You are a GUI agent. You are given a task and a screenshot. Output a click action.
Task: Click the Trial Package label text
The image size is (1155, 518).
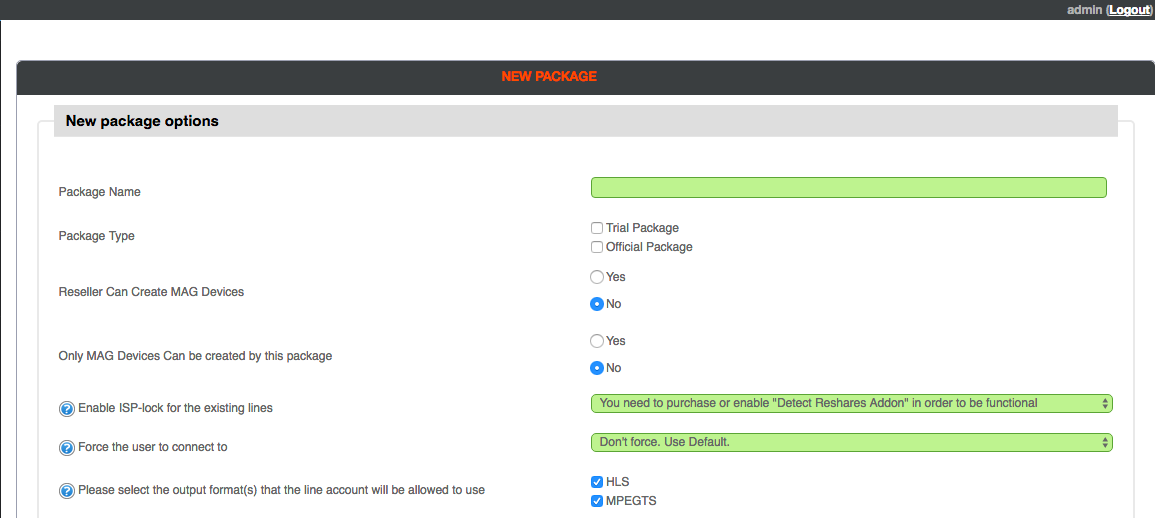pyautogui.click(x=642, y=228)
